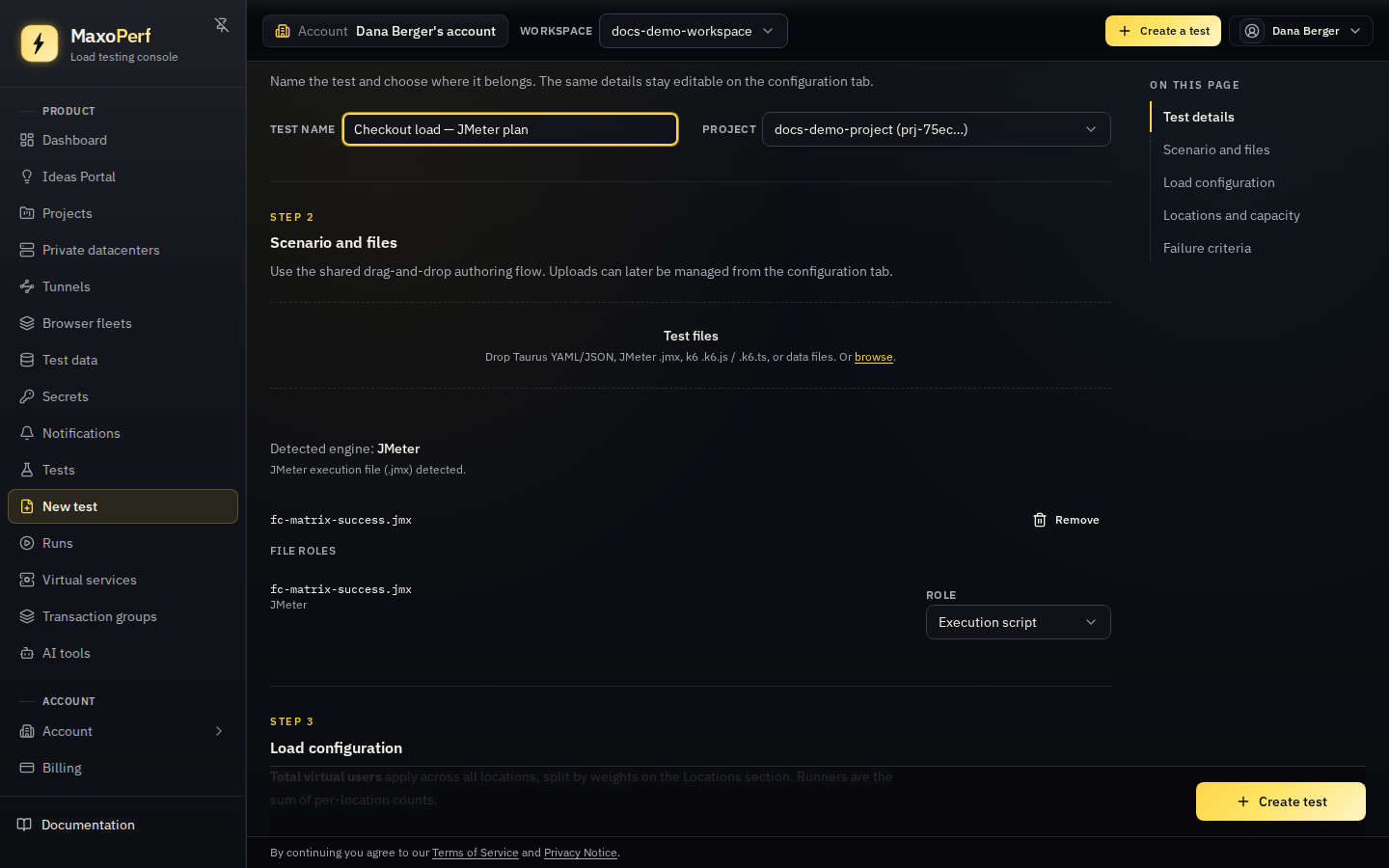The width and height of the screenshot is (1389, 868).
Task: Unpin the sidebar with the pin icon
Action: tap(222, 25)
